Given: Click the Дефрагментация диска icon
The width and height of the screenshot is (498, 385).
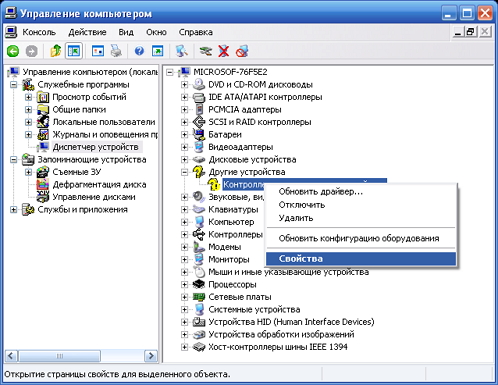Looking at the screenshot, I should pyautogui.click(x=43, y=184).
